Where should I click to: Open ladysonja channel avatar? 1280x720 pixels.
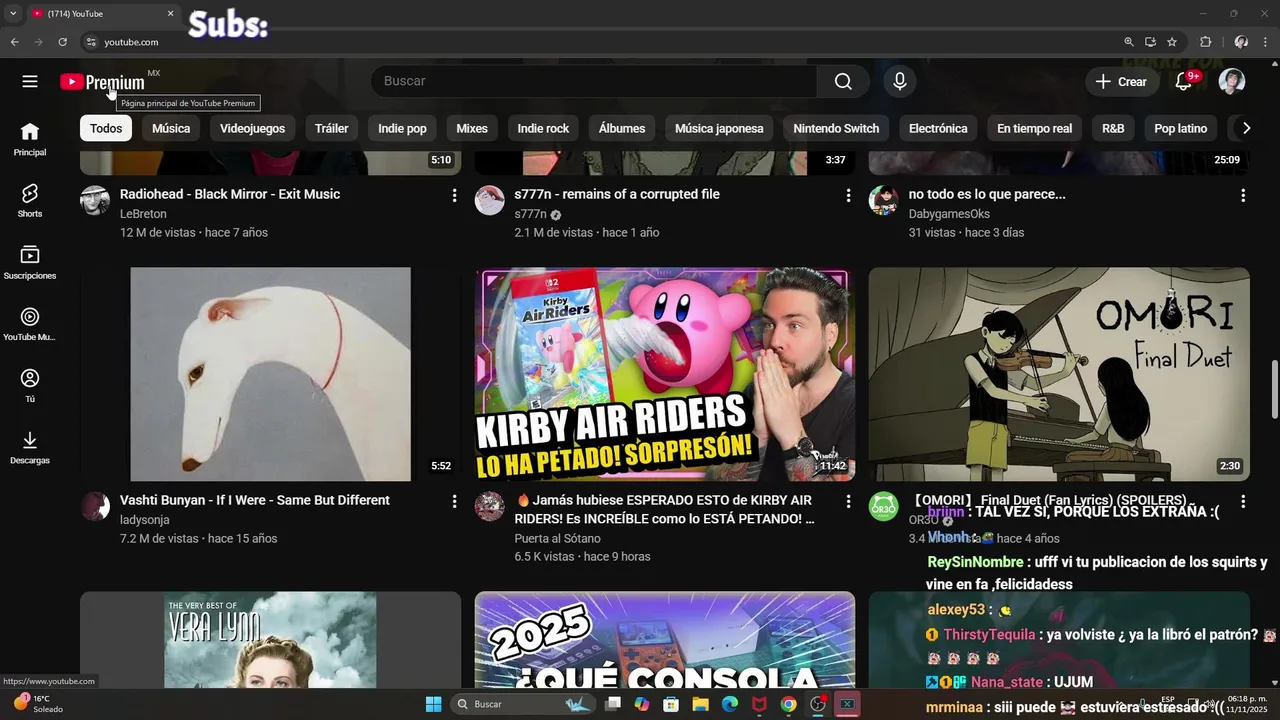click(x=95, y=506)
